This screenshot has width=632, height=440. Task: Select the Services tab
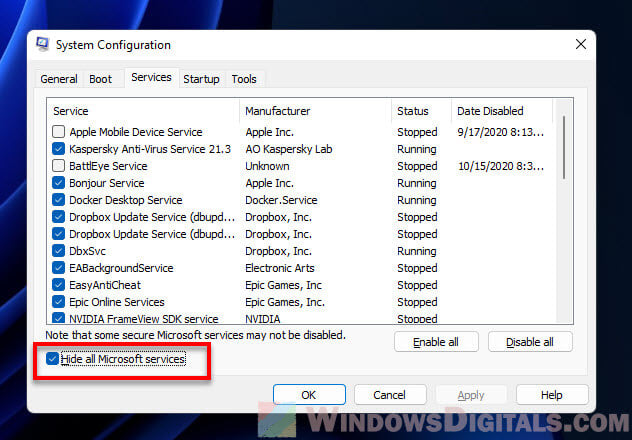pos(151,77)
